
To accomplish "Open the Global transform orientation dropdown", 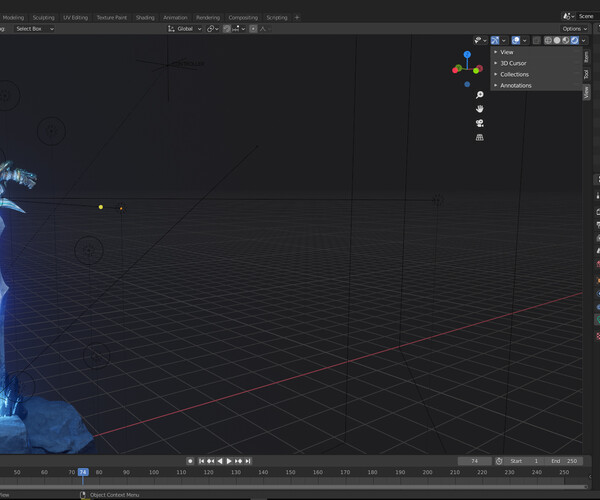I will click(x=185, y=29).
